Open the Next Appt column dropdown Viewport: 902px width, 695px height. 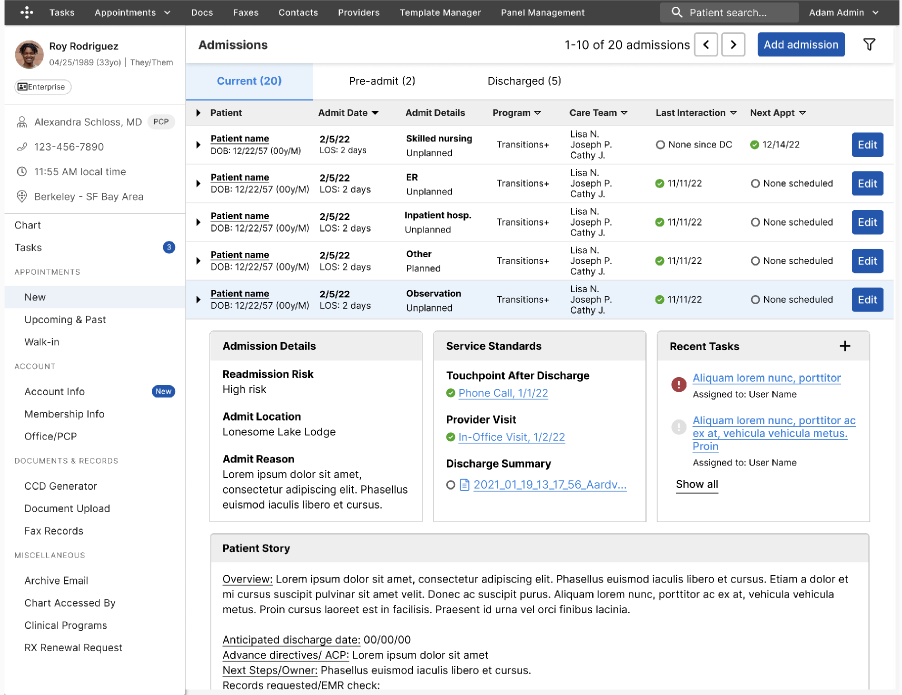click(x=802, y=113)
